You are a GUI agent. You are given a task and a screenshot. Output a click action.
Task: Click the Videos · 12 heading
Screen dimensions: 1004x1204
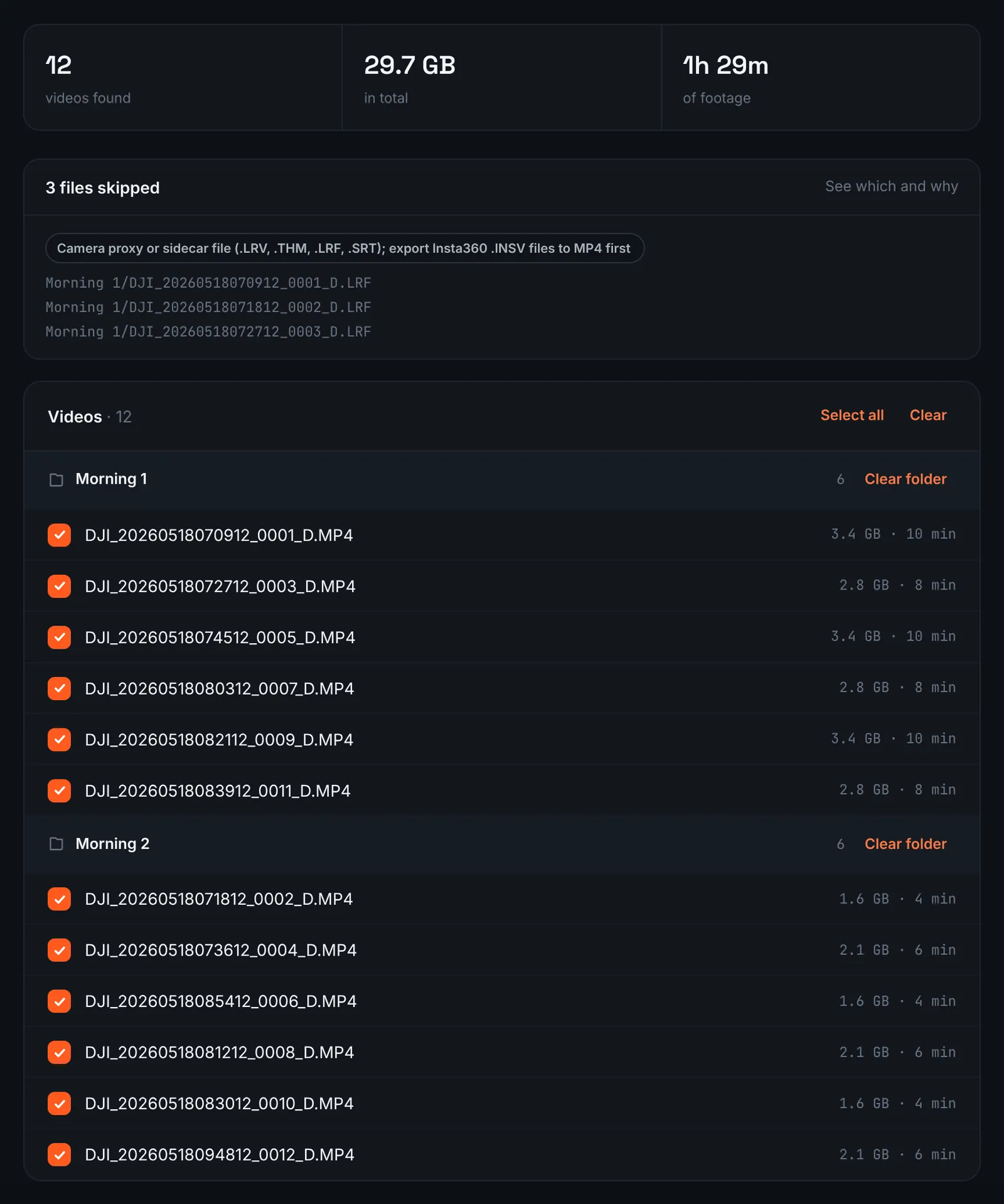pos(90,417)
